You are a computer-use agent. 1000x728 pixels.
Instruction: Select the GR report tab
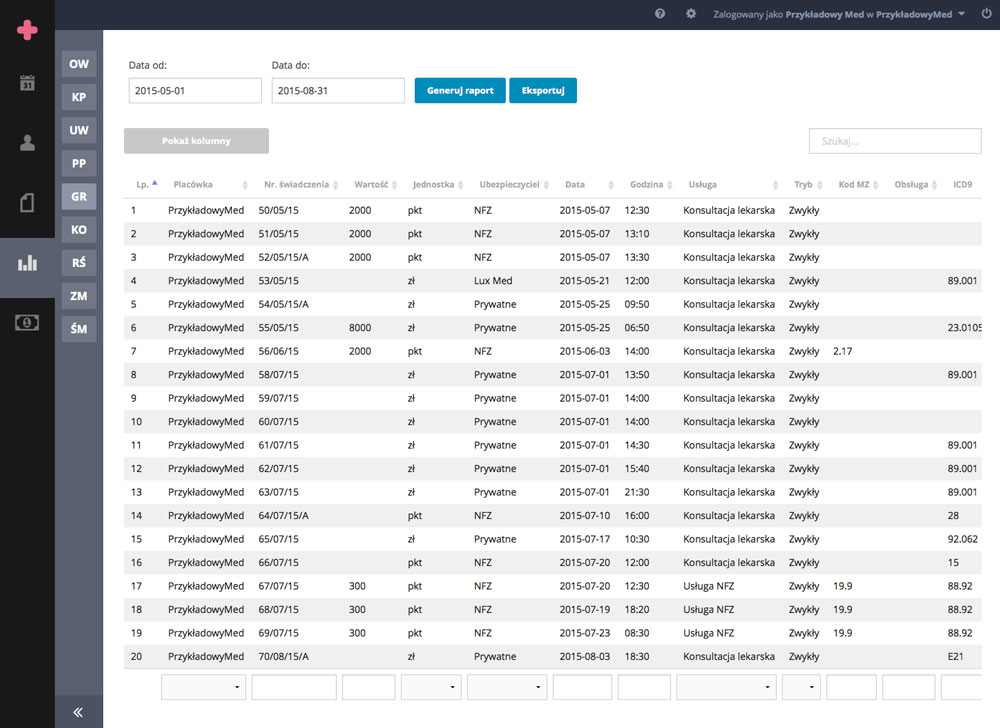79,197
